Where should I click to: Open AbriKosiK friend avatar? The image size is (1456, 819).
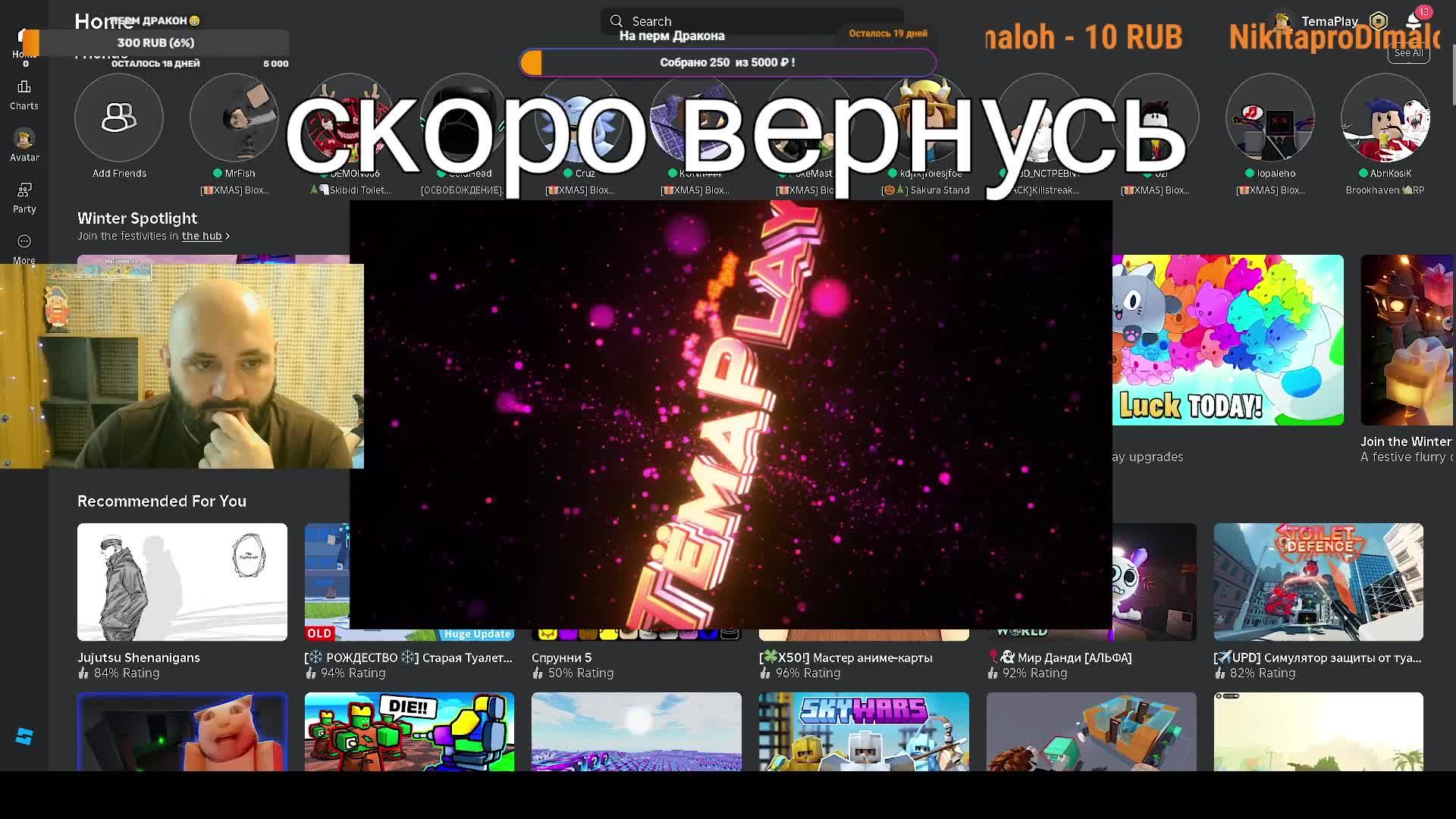[1385, 118]
